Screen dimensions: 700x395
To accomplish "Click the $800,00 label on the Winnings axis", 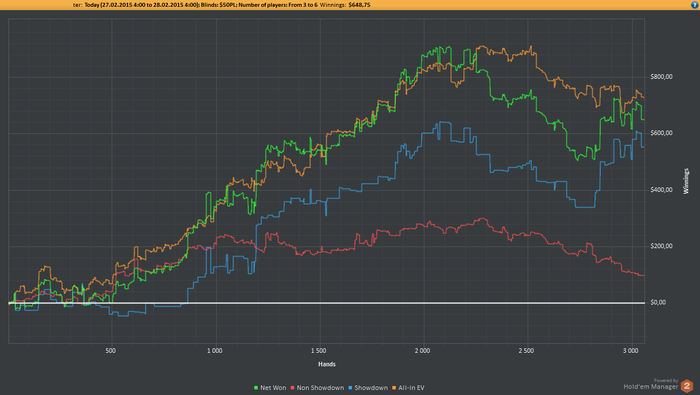I will tap(661, 77).
